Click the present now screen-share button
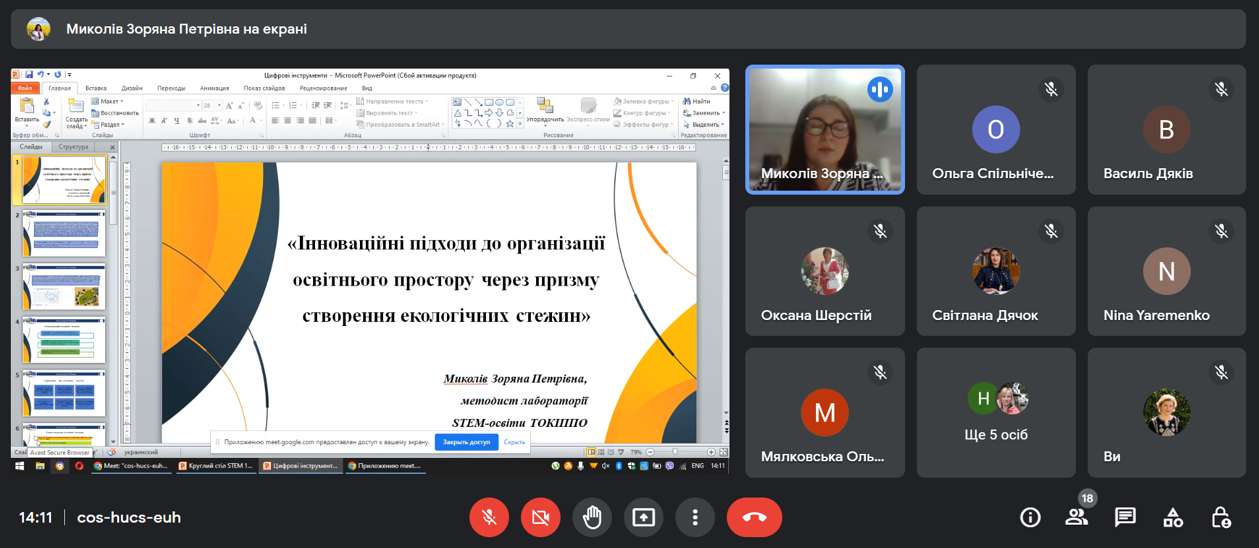Screen dimensions: 1259x548 (x=644, y=517)
